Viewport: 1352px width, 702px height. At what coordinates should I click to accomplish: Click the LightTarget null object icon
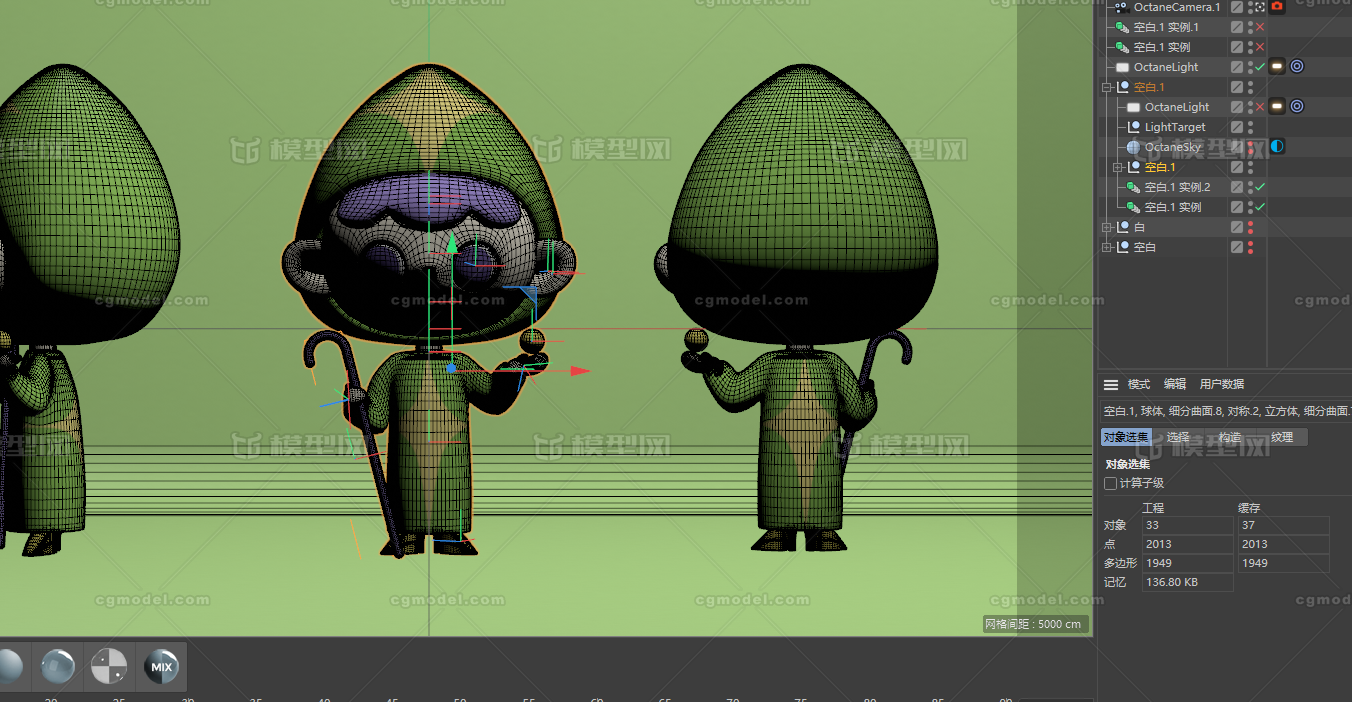click(x=1133, y=127)
